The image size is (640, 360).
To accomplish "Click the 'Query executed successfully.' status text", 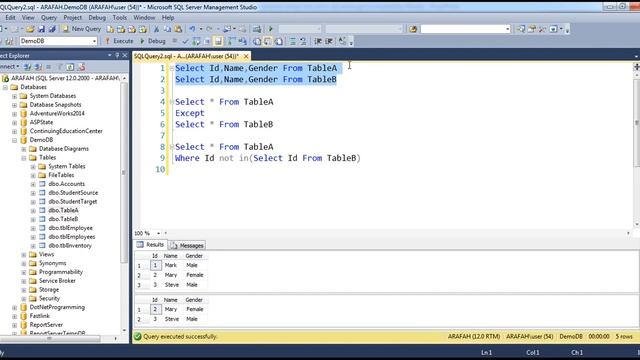I will tap(180, 337).
